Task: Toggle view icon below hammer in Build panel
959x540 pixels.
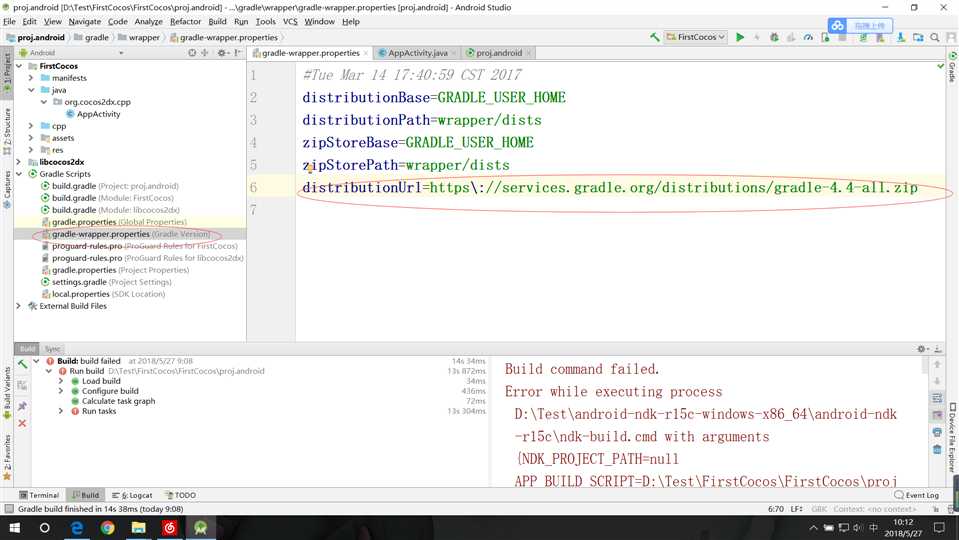Action: click(x=22, y=385)
